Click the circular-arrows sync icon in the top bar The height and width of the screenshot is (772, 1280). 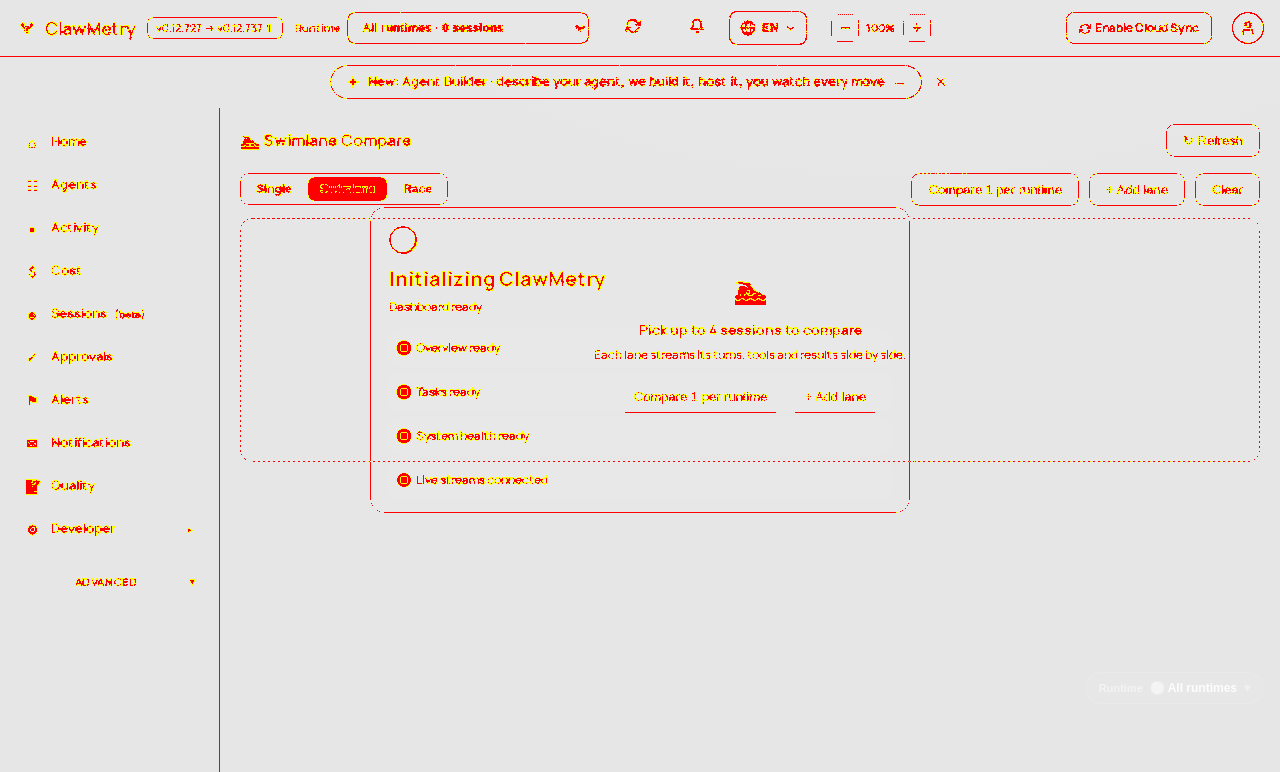[x=633, y=27]
